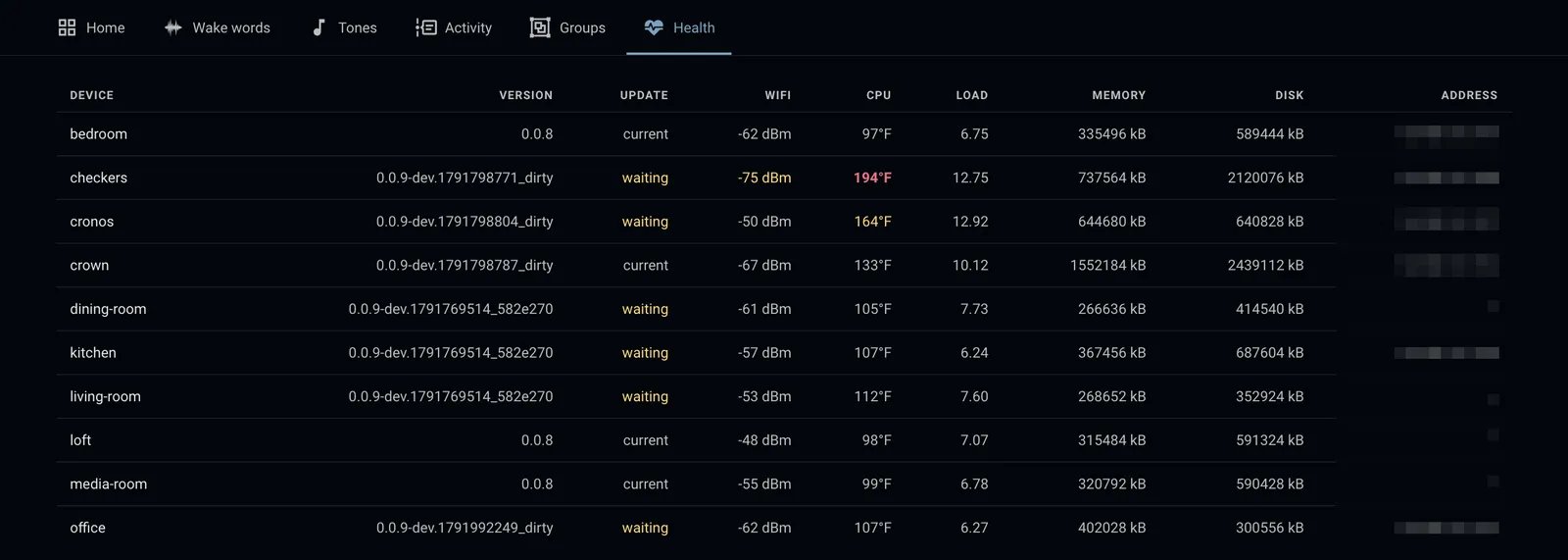Select the Health tab label
The width and height of the screenshot is (1568, 560).
[x=694, y=27]
